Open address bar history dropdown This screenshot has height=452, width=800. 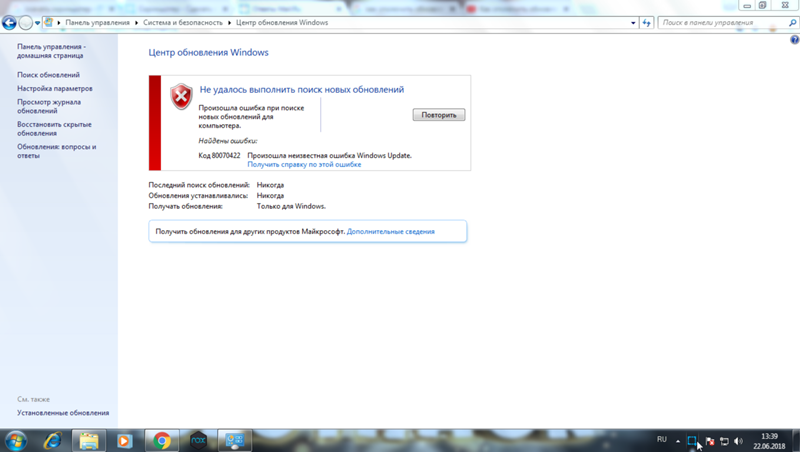click(633, 23)
